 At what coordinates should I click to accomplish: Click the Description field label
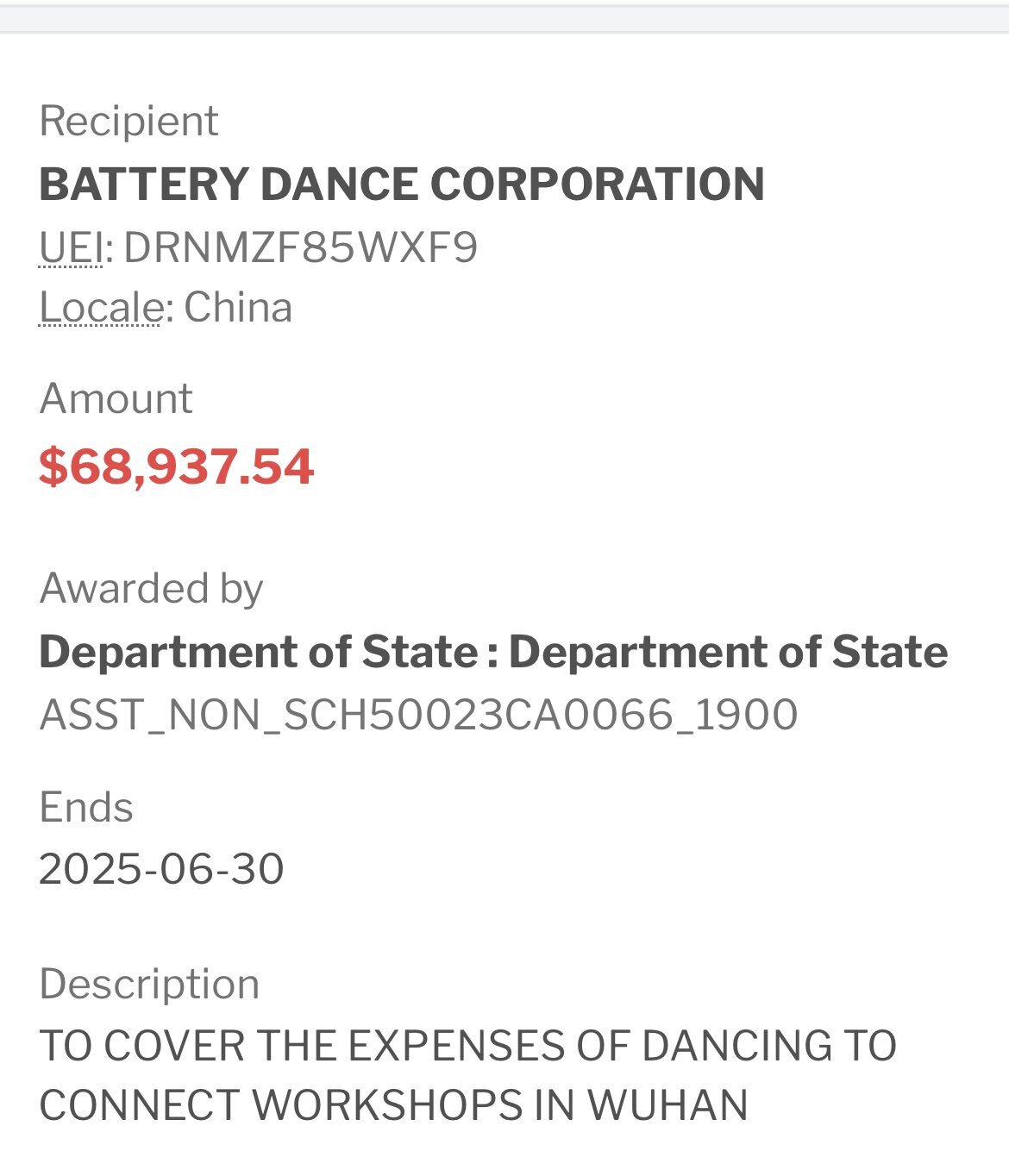[x=149, y=984]
